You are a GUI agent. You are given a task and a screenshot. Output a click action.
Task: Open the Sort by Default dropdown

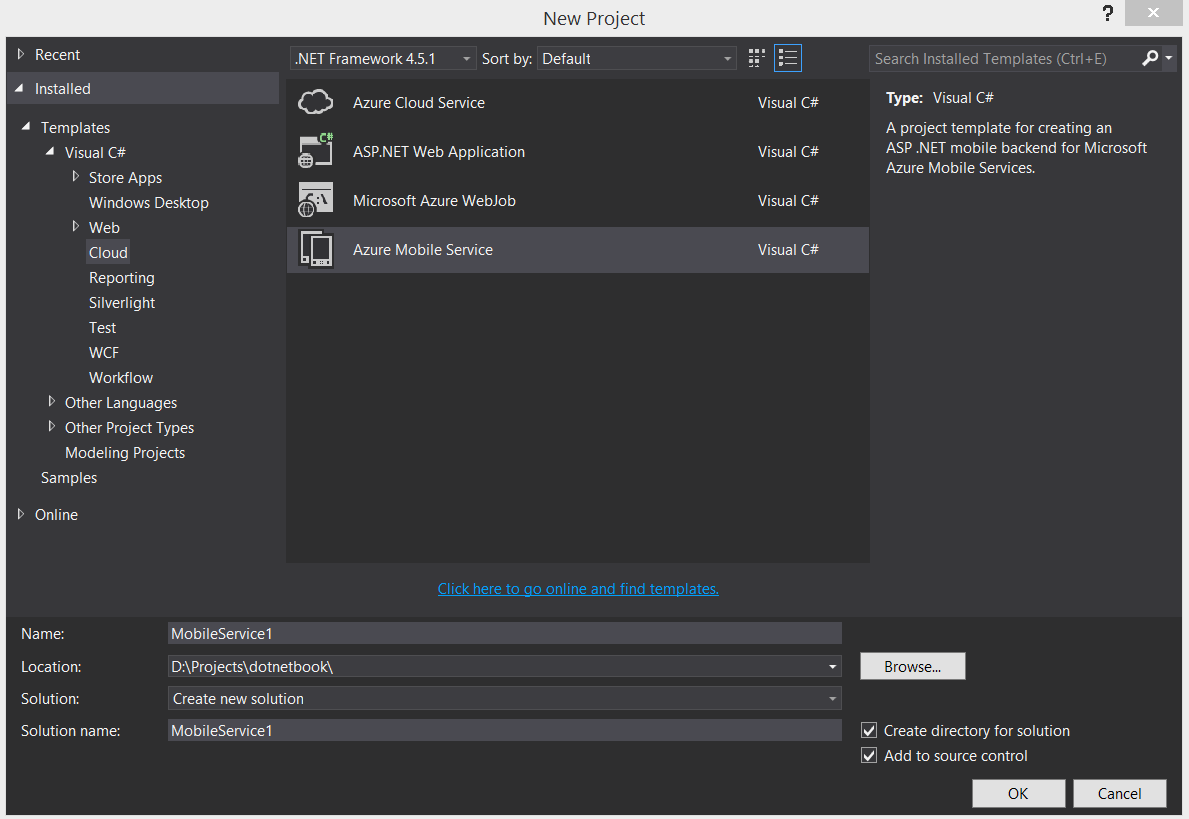(x=636, y=58)
